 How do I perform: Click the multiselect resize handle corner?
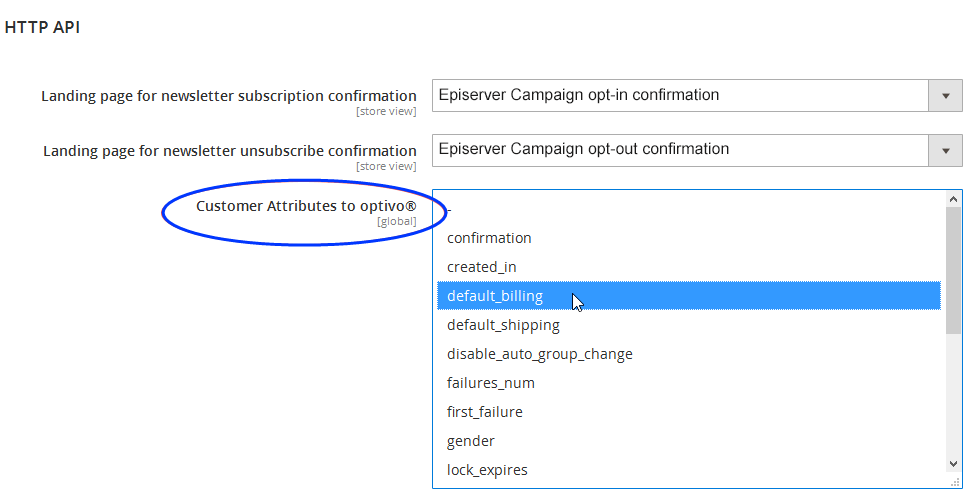[x=955, y=481]
